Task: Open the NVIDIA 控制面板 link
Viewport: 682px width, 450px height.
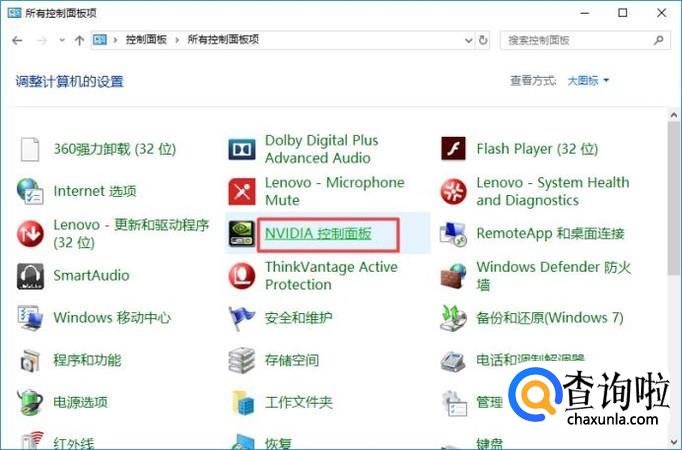Action: [x=318, y=233]
